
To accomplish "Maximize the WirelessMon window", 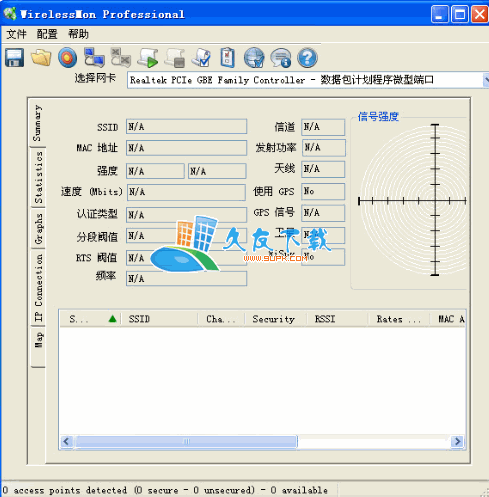I will 460,14.
